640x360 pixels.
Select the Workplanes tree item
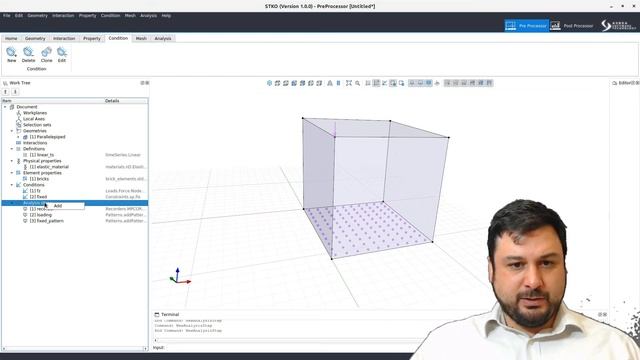(x=35, y=113)
